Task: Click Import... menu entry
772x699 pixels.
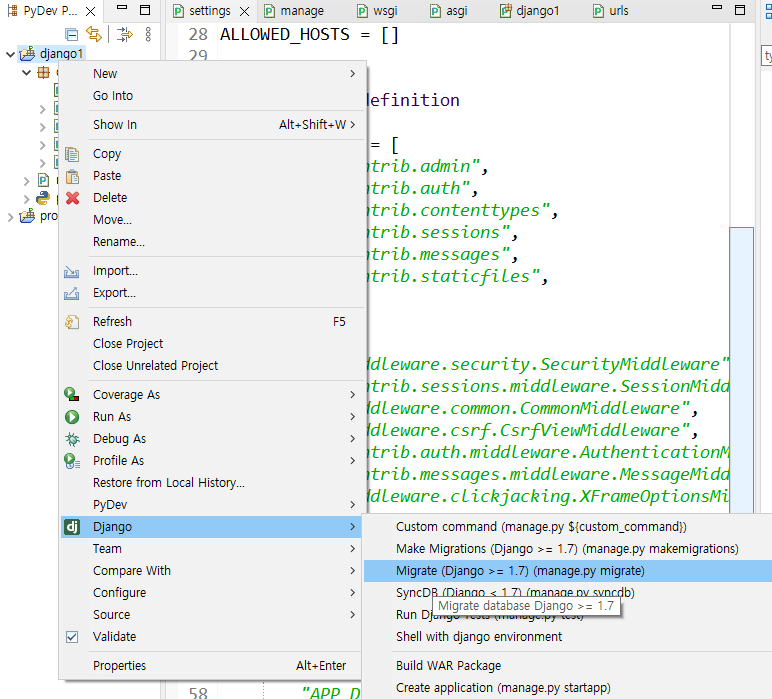Action: [213, 271]
